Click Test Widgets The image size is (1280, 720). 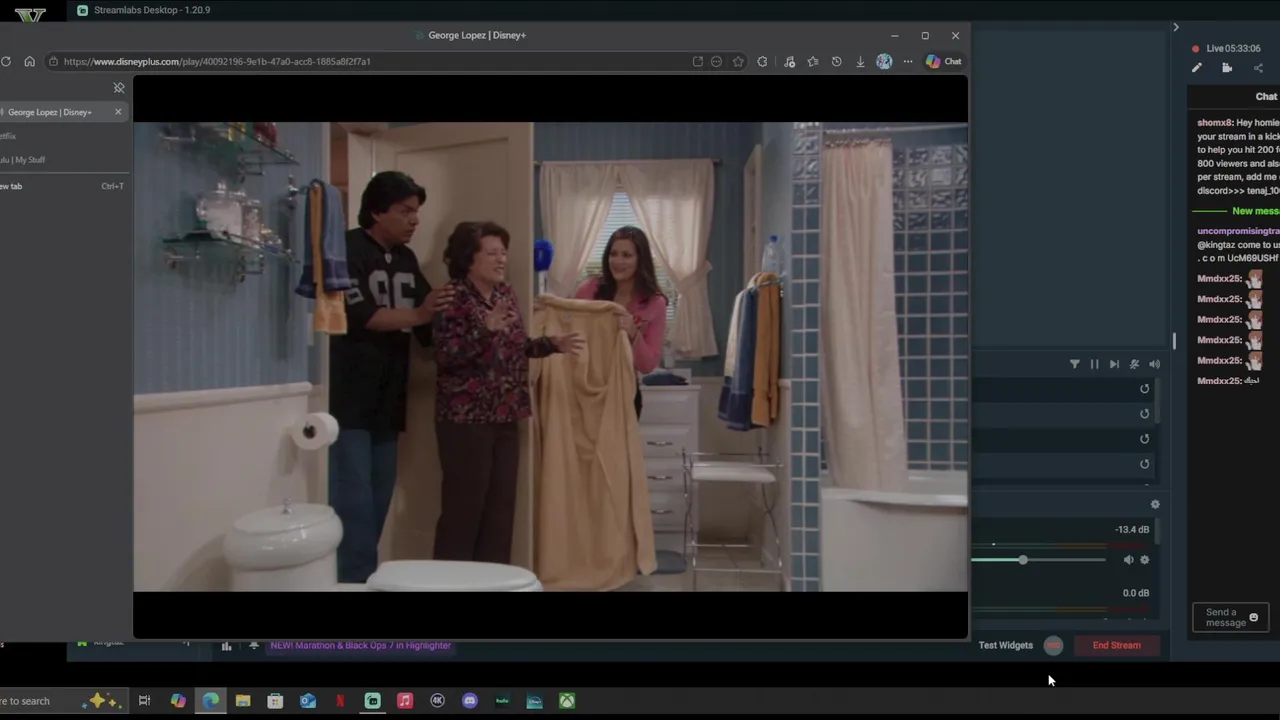(1006, 646)
